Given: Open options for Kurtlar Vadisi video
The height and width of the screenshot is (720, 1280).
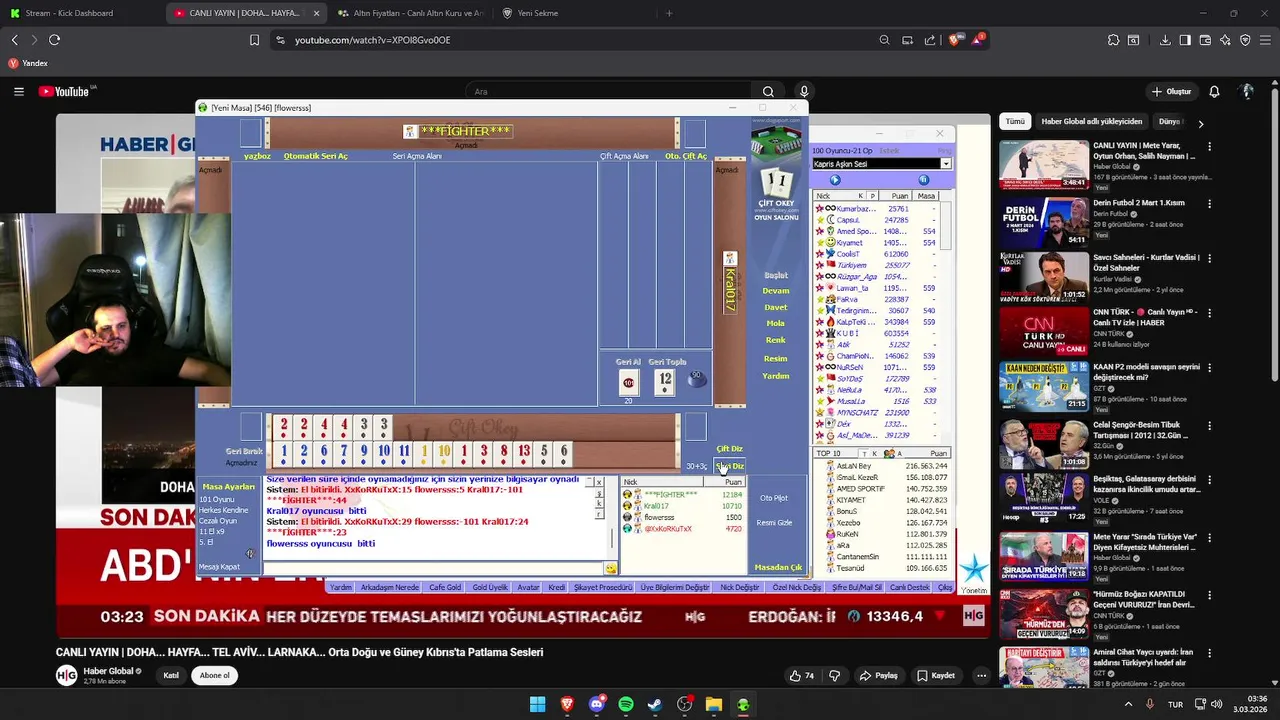Looking at the screenshot, I should point(1209,257).
